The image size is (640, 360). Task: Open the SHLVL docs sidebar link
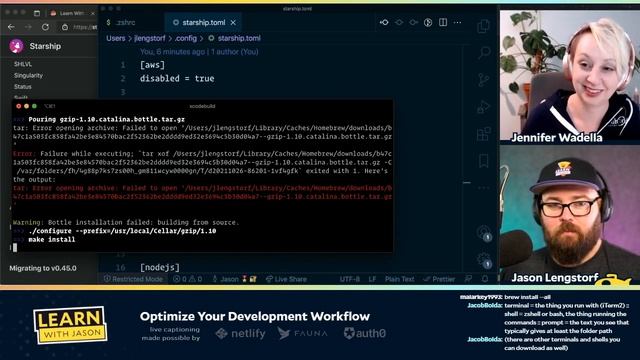tap(23, 64)
